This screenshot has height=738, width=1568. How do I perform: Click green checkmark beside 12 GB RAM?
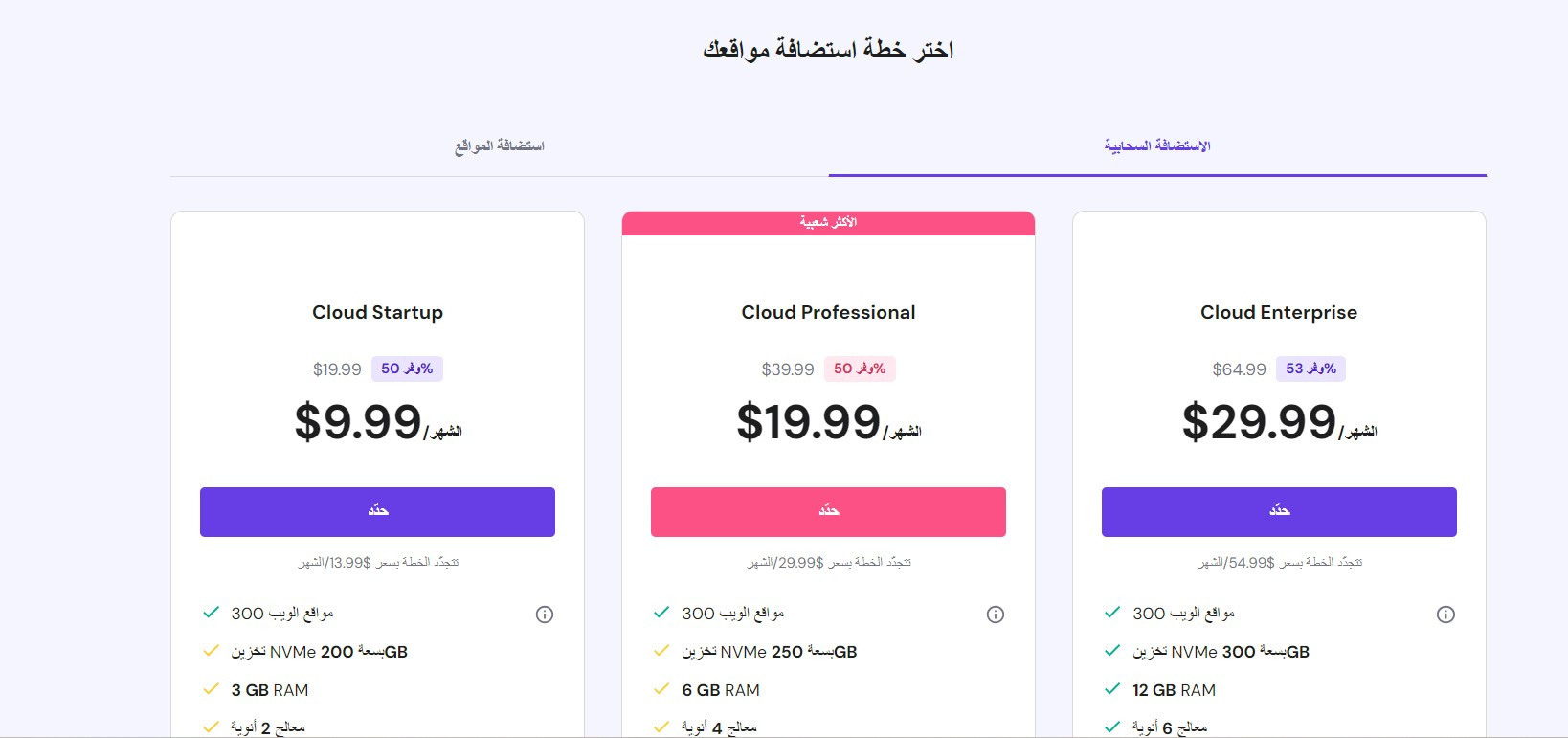pos(1112,689)
